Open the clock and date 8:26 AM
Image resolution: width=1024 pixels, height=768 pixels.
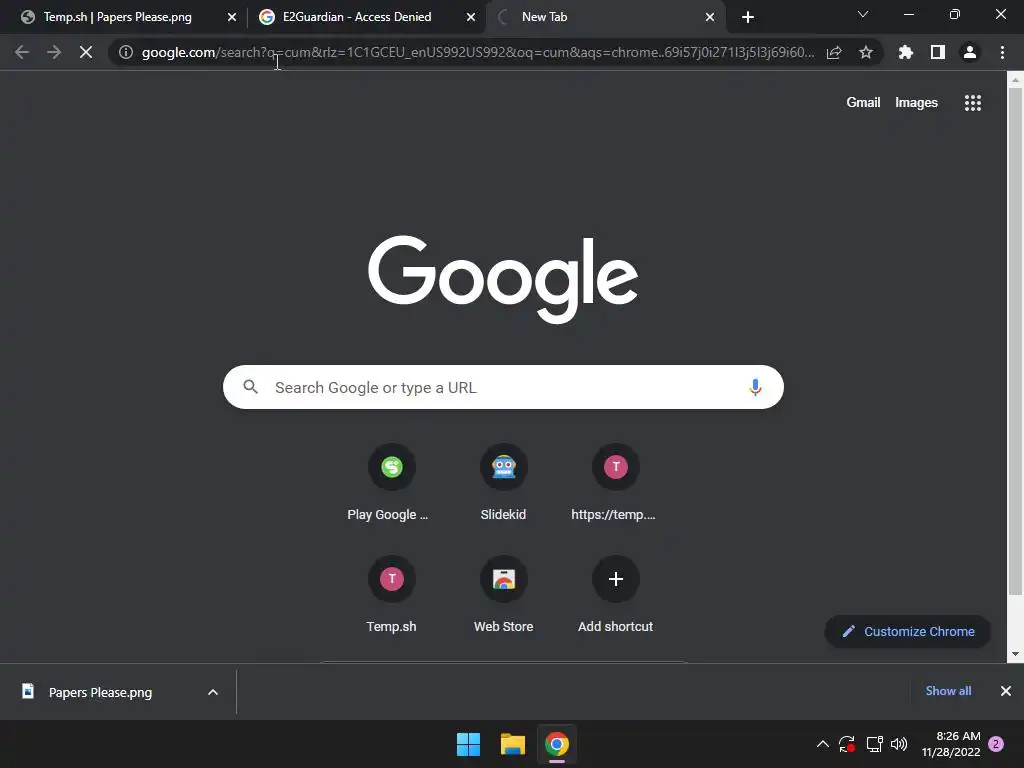tap(951, 744)
